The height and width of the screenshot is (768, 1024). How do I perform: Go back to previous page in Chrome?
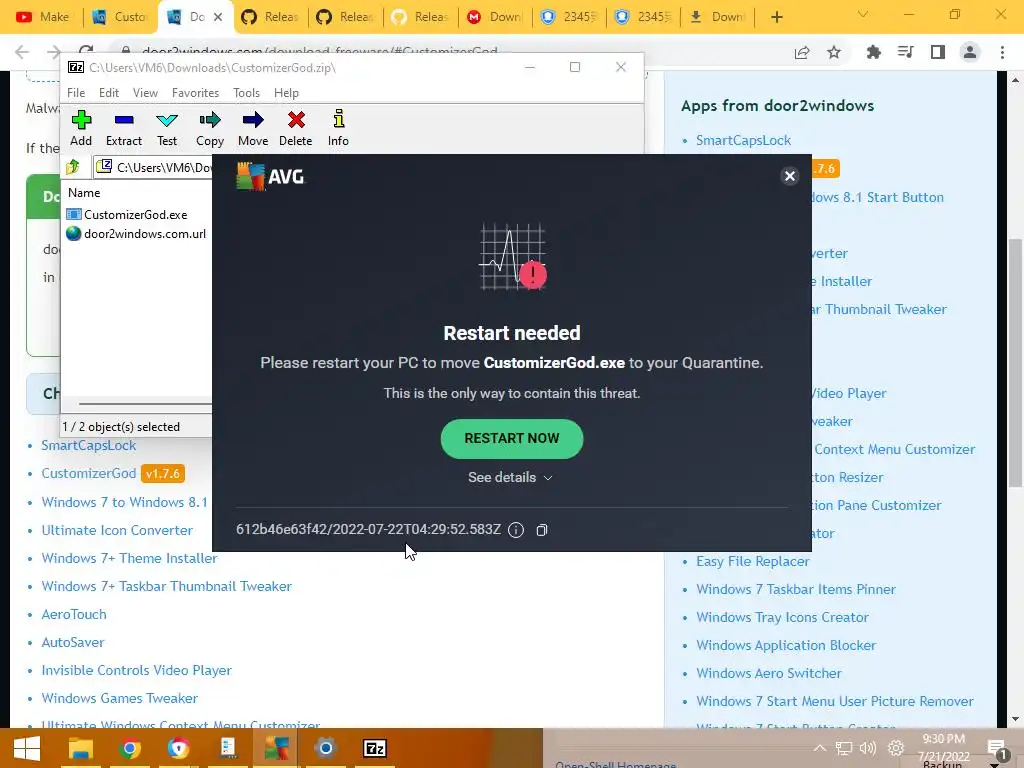click(x=22, y=52)
